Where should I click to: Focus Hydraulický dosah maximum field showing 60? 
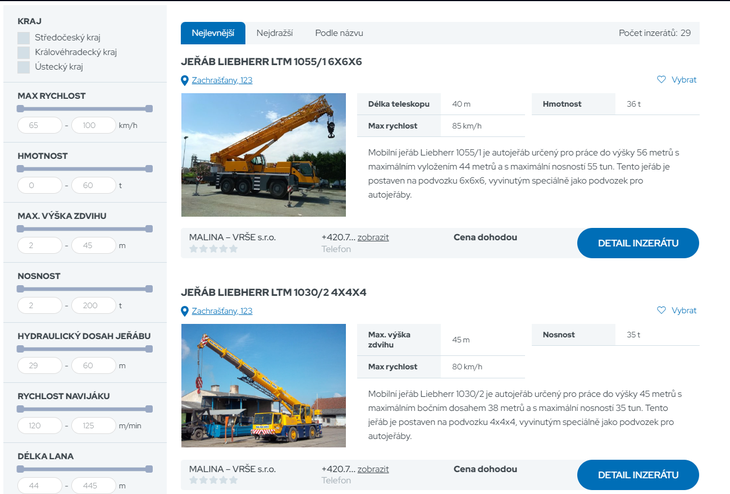94,365
